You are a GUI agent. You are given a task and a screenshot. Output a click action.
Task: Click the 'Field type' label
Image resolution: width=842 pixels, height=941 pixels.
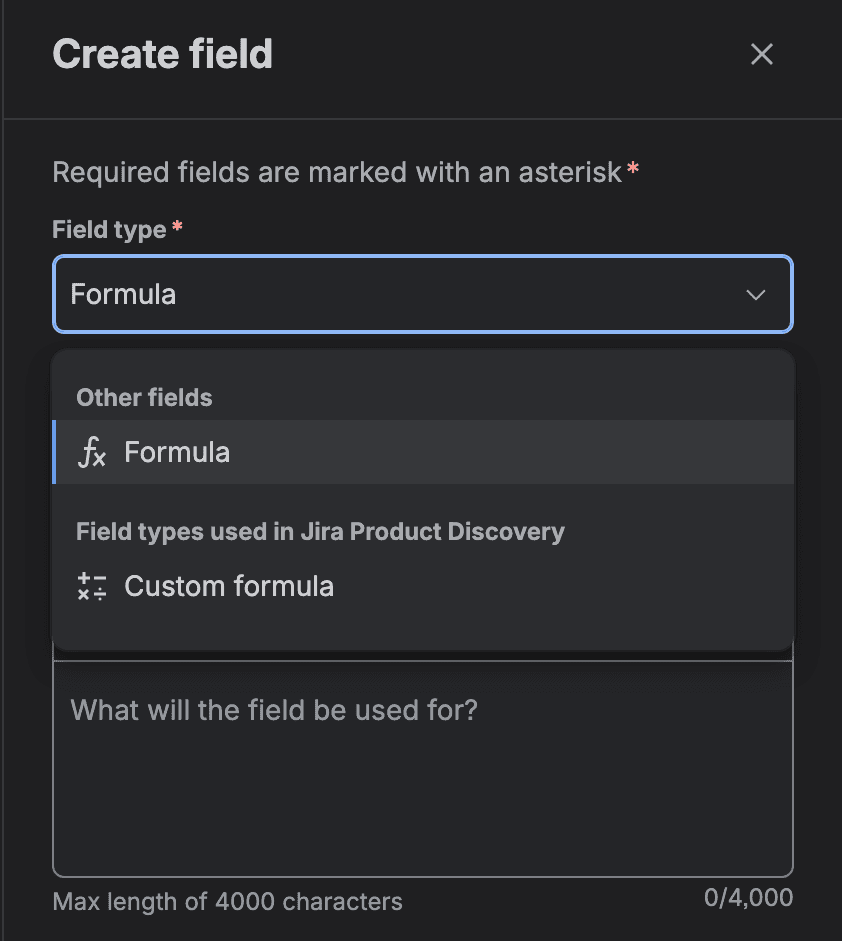pyautogui.click(x=109, y=229)
